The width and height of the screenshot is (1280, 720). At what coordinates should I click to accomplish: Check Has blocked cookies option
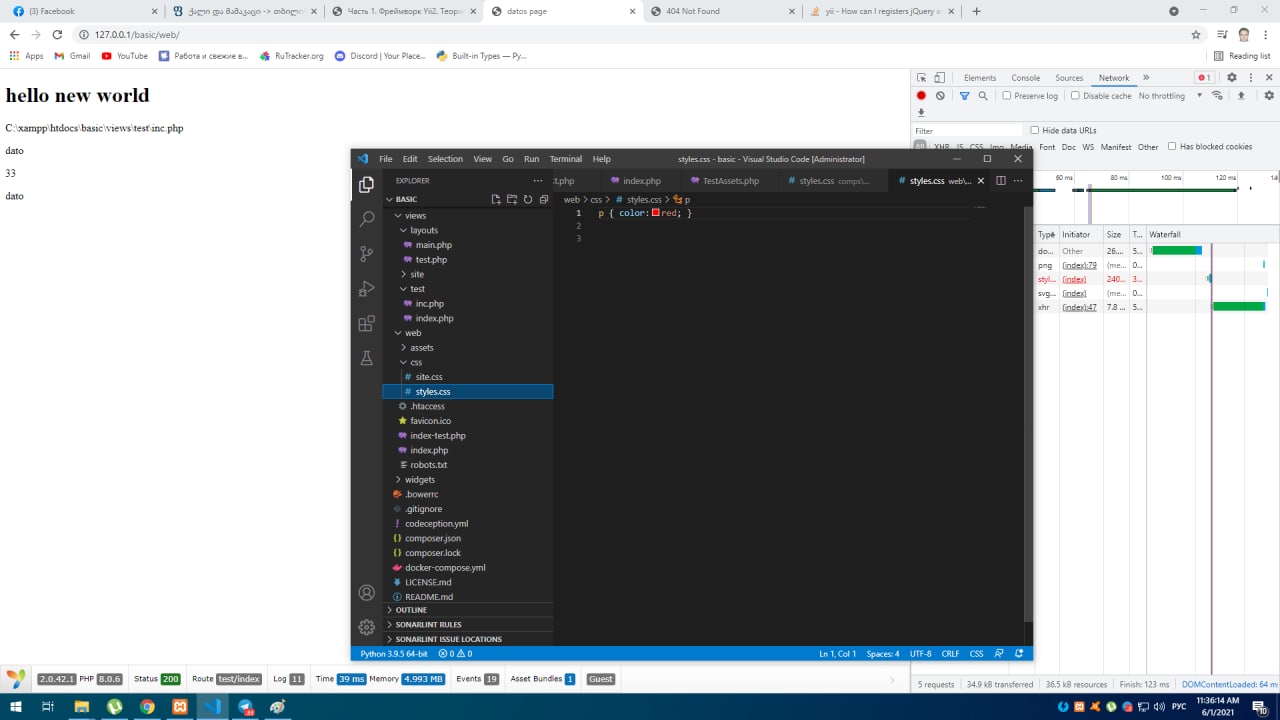pos(1172,146)
